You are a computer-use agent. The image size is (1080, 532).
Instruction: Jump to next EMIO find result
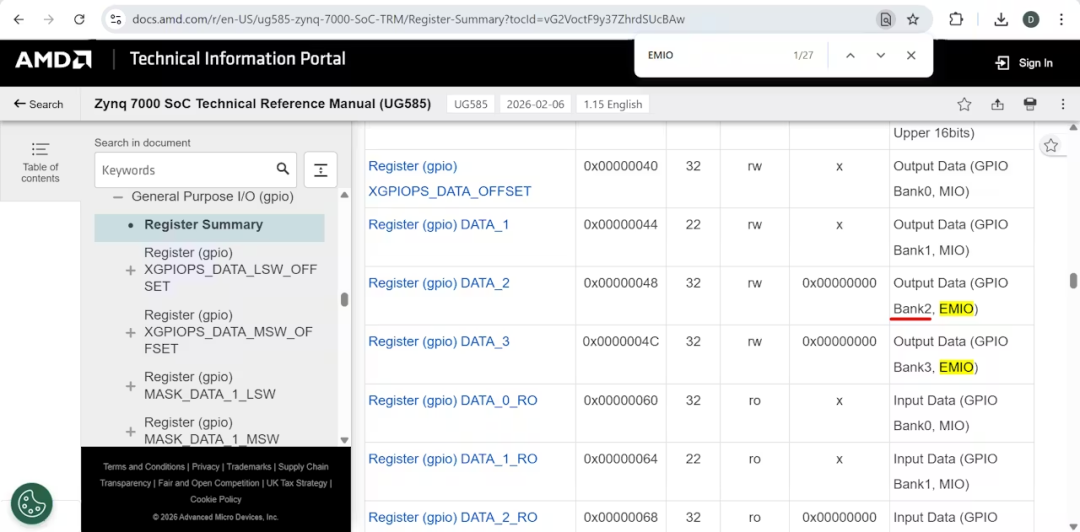pos(880,55)
